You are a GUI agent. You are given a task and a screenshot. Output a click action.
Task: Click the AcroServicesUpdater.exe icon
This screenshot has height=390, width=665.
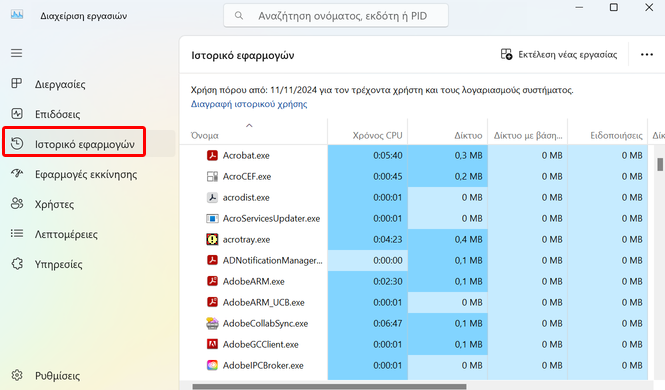(x=212, y=218)
